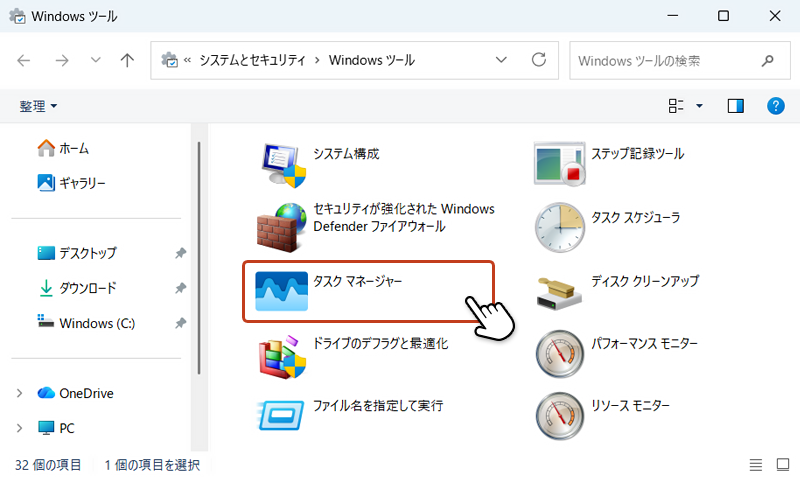Screen dimensions: 800x479
Task: Select the ファイル名を指定して実行 label
Action: [x=378, y=406]
